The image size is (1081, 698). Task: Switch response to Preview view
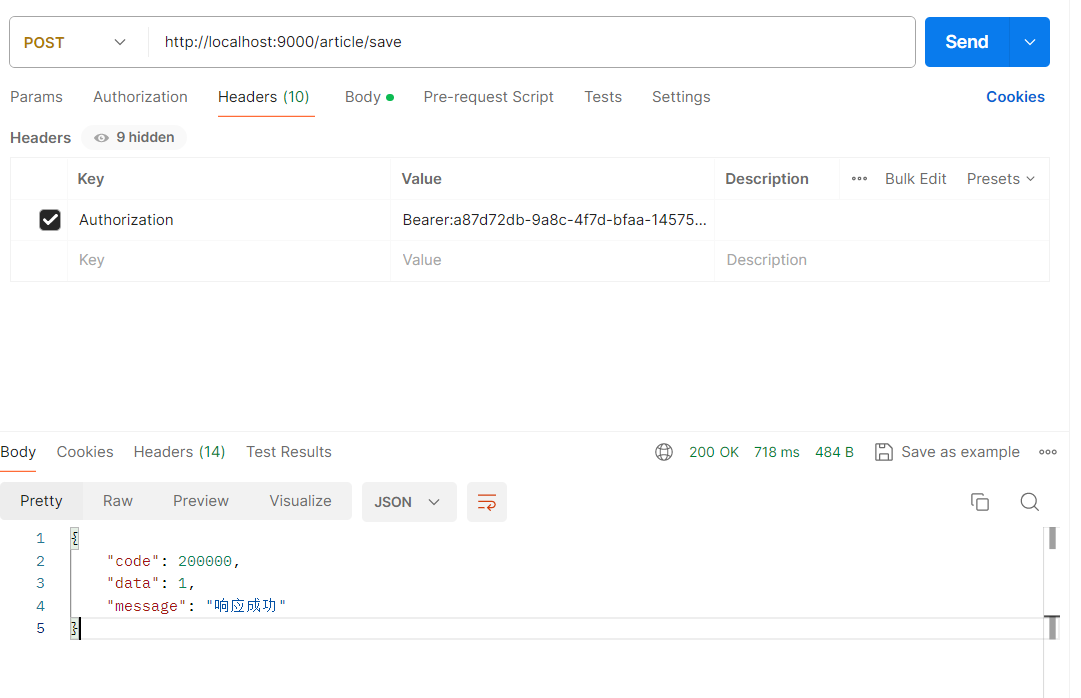pyautogui.click(x=201, y=501)
